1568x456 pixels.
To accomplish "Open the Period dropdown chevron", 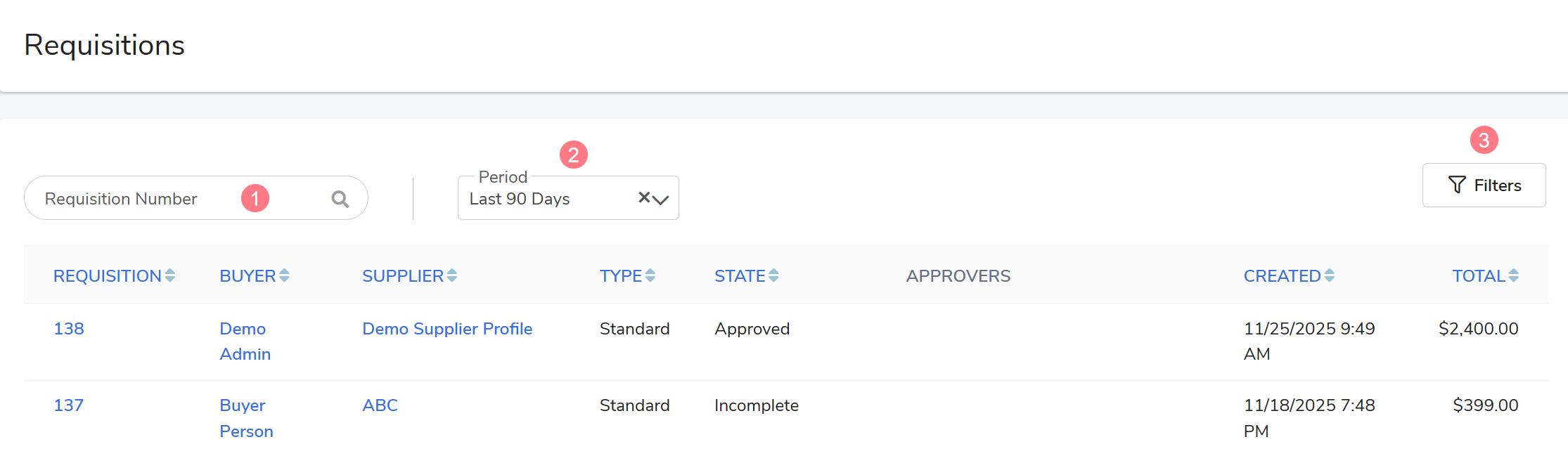I will click(661, 200).
